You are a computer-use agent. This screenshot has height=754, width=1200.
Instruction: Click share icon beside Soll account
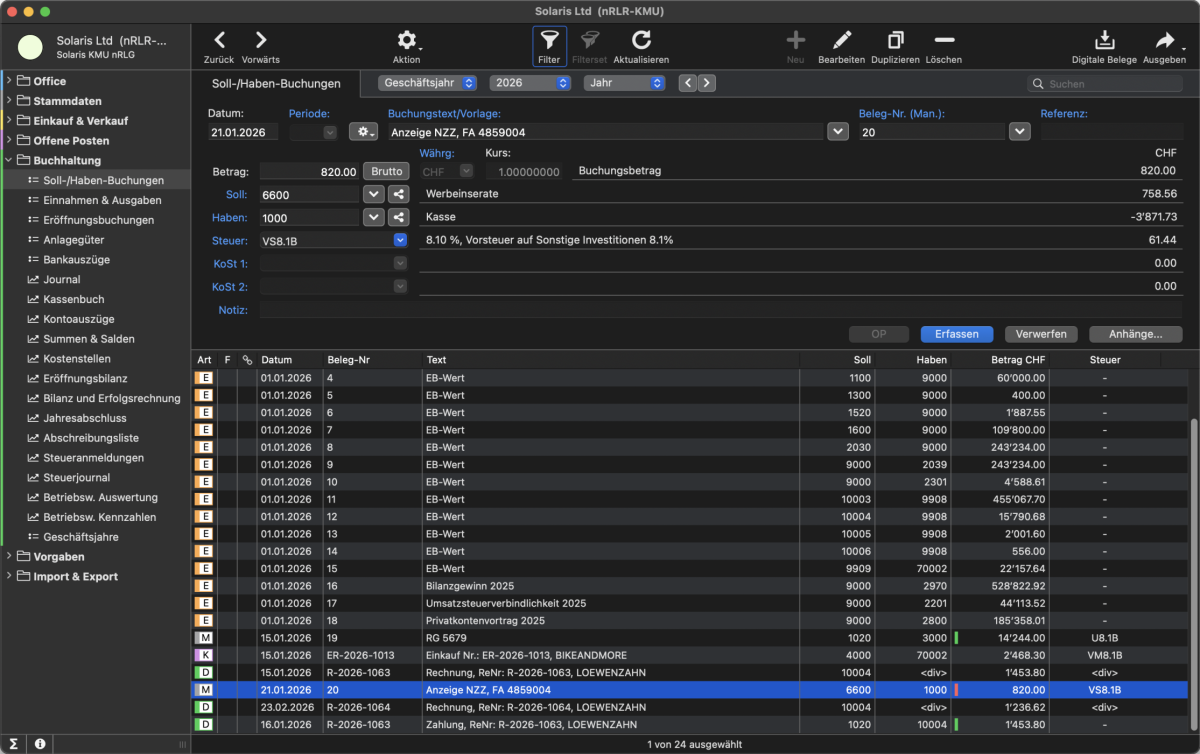(398, 194)
